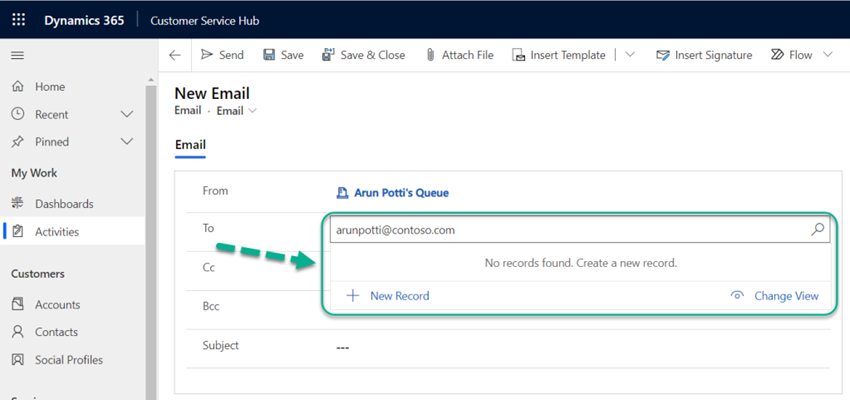Open Customer Service Hub app name
This screenshot has width=850, height=400.
pyautogui.click(x=204, y=21)
